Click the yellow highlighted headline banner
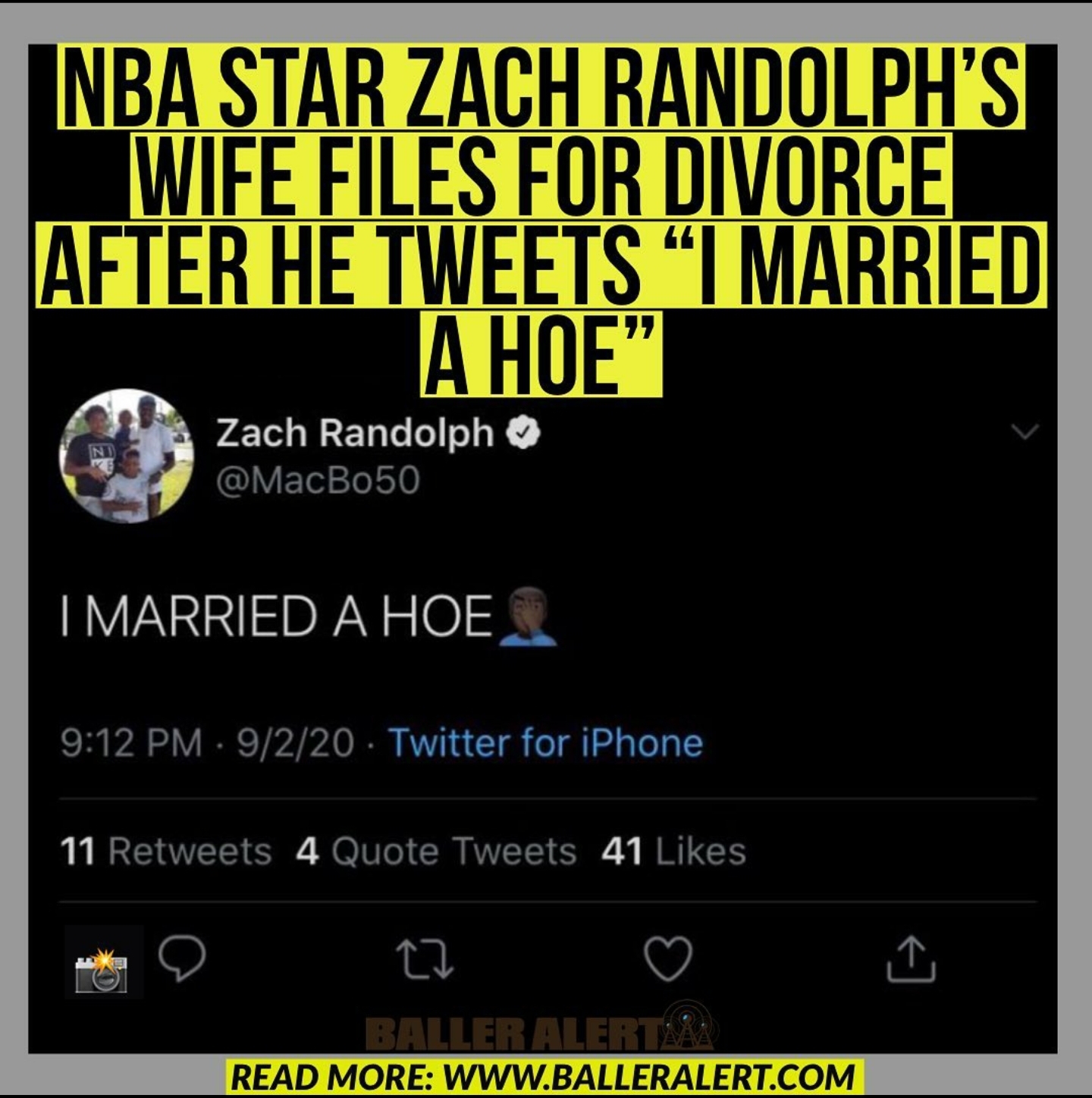The height and width of the screenshot is (1098, 1092). point(543,220)
